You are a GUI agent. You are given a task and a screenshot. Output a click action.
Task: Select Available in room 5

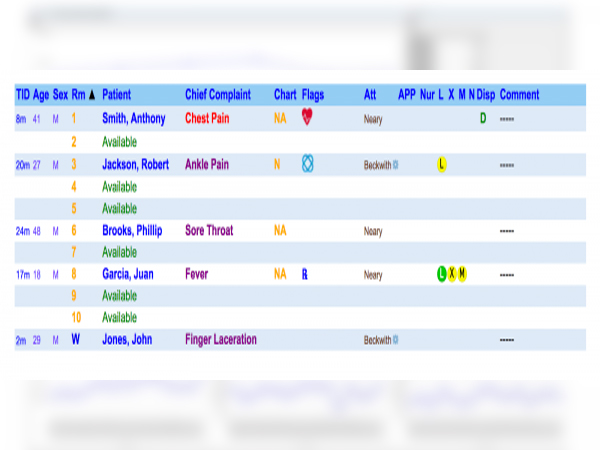pos(119,209)
